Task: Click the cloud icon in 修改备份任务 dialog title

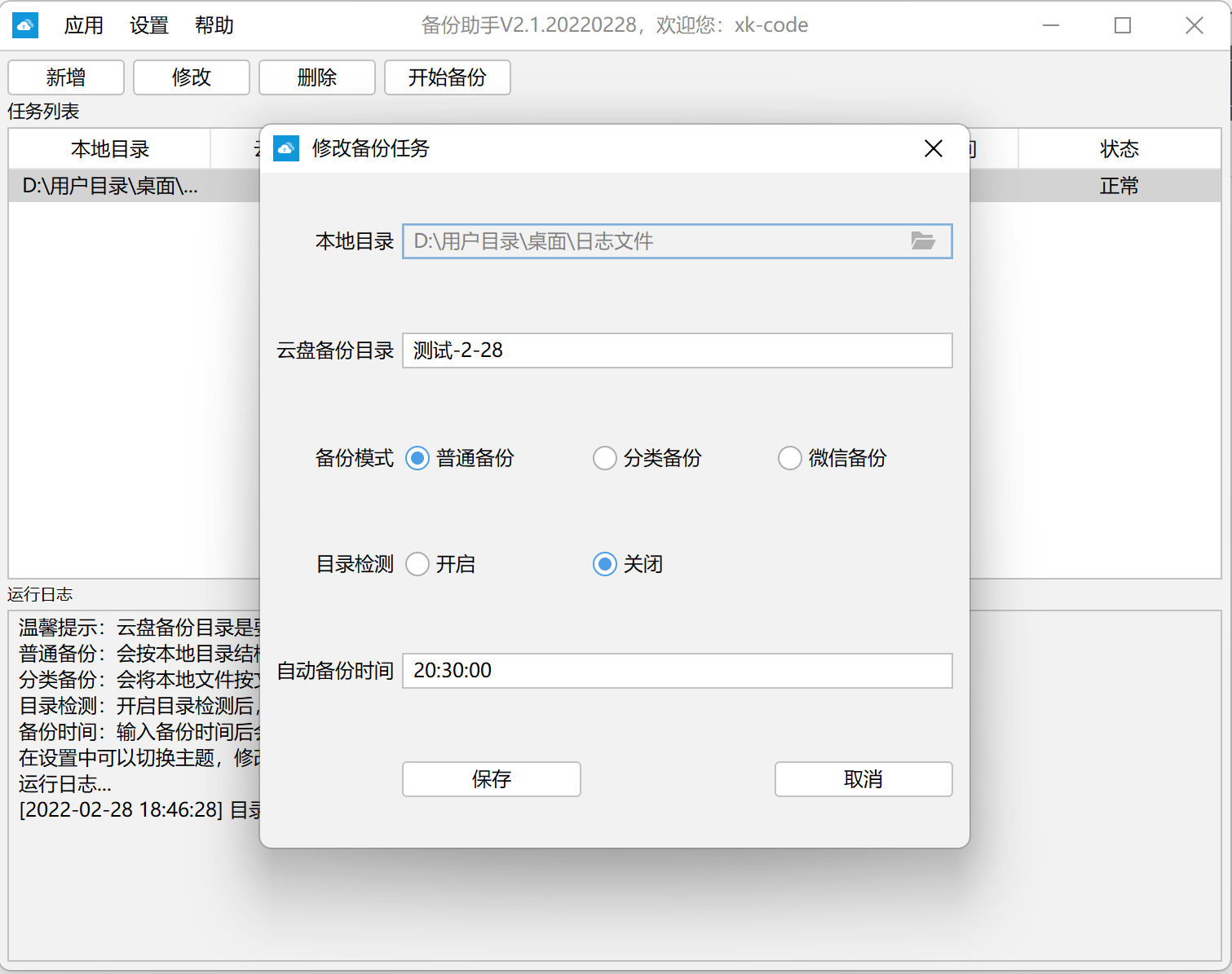Action: [x=285, y=148]
